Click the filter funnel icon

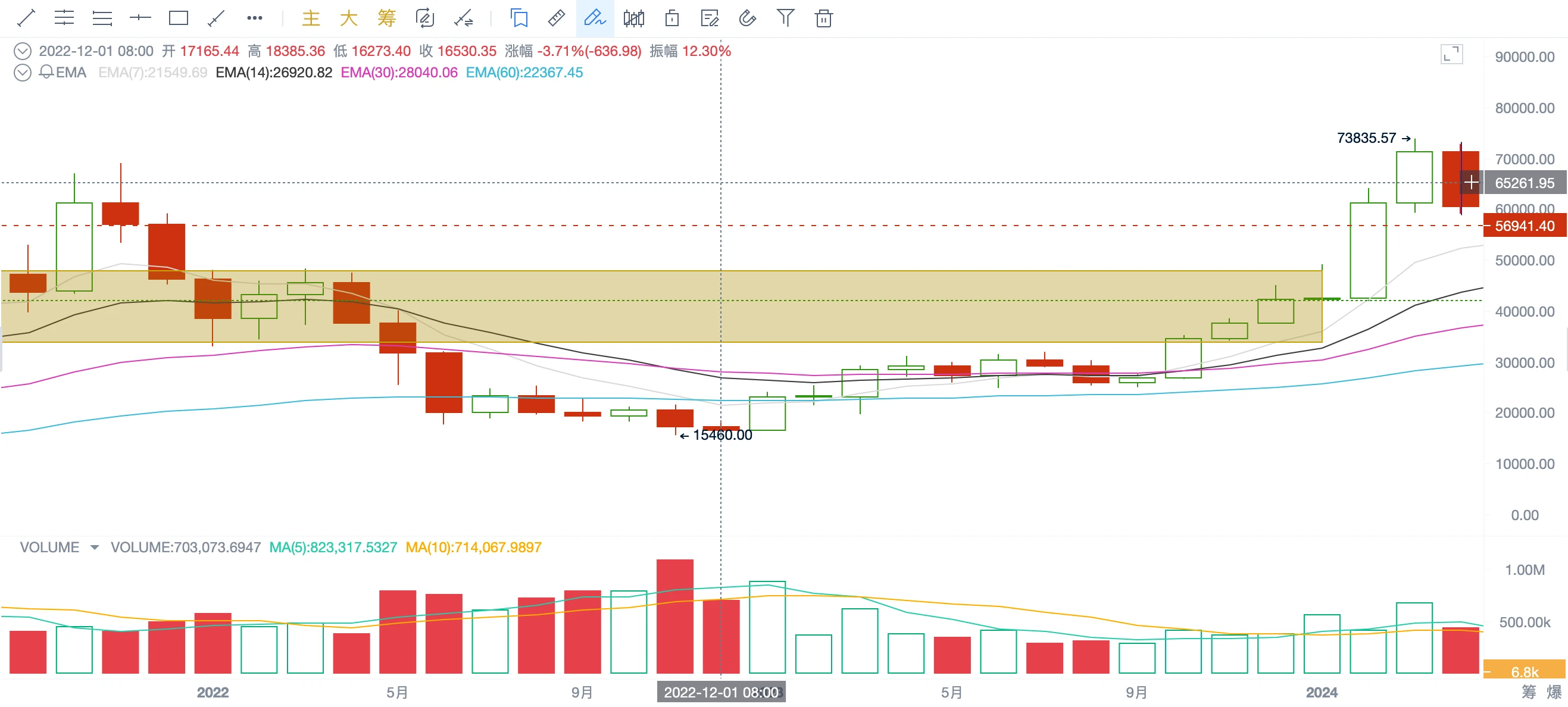[x=785, y=18]
